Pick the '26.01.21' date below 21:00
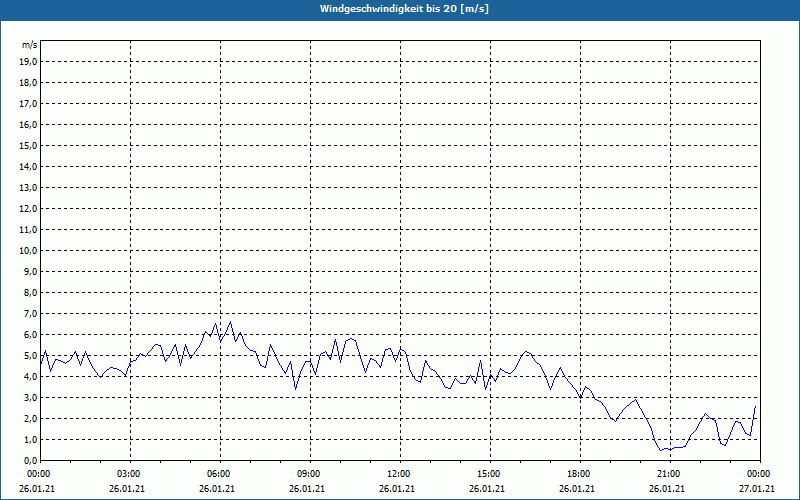 tap(667, 488)
